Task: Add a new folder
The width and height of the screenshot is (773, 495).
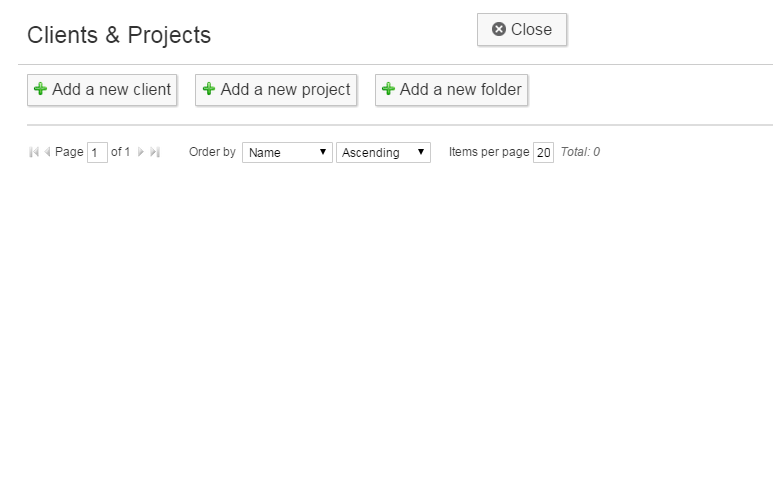Action: click(452, 90)
